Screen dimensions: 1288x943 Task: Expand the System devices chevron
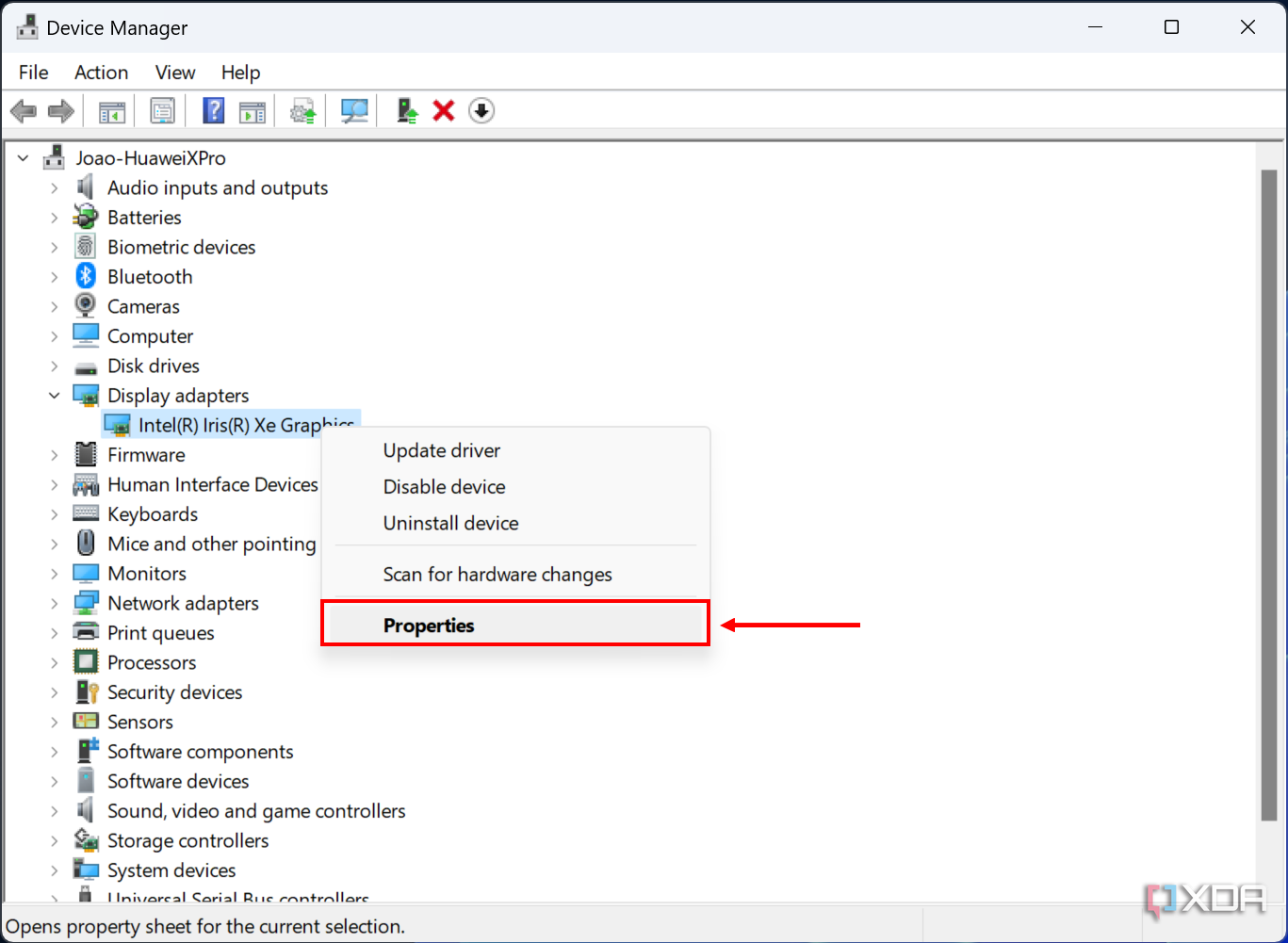[55, 870]
